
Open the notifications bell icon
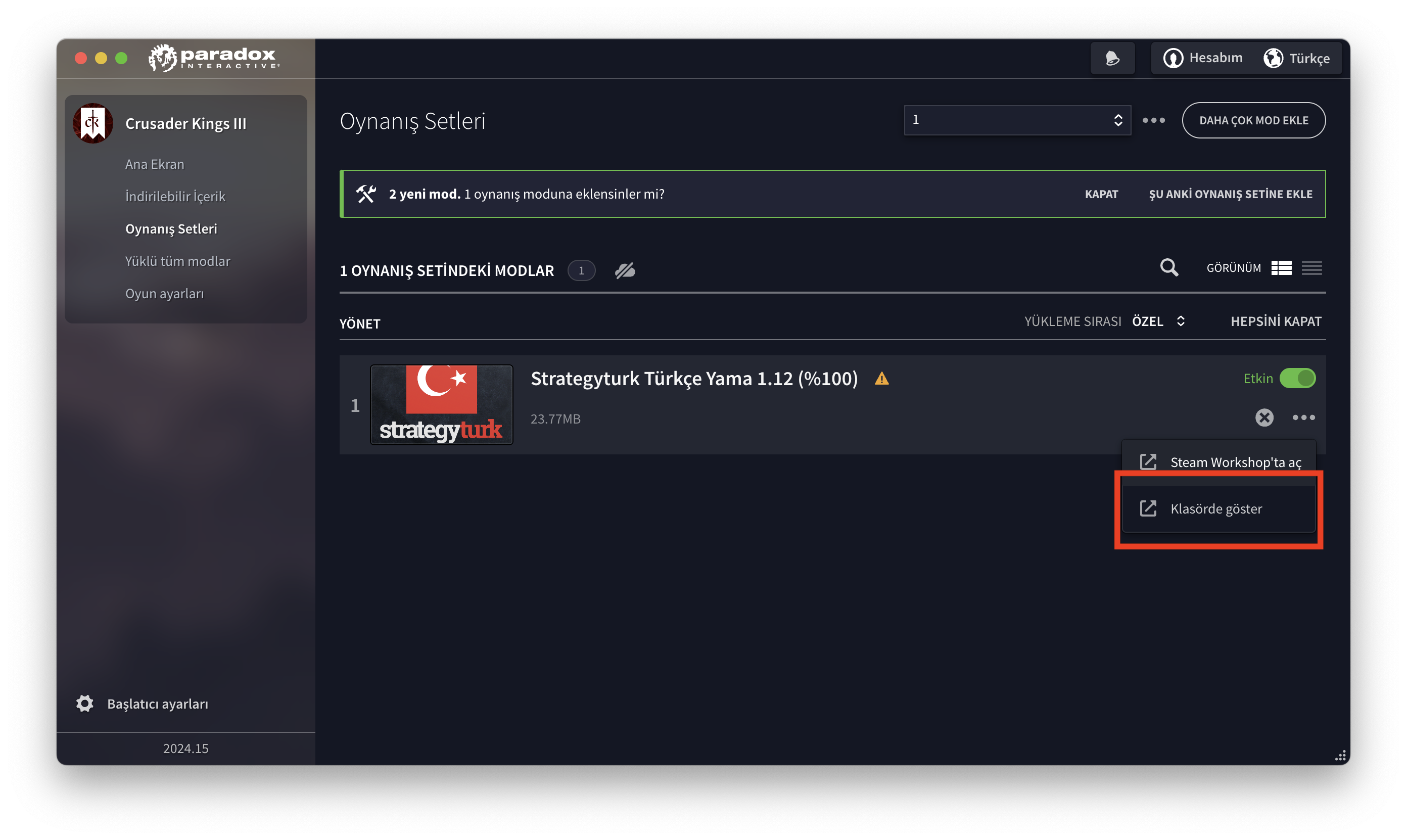click(1112, 58)
